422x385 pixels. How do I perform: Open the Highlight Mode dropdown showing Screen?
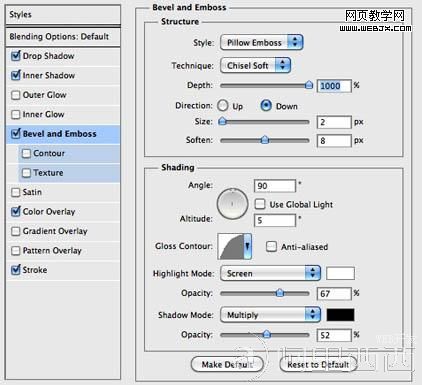[270, 273]
